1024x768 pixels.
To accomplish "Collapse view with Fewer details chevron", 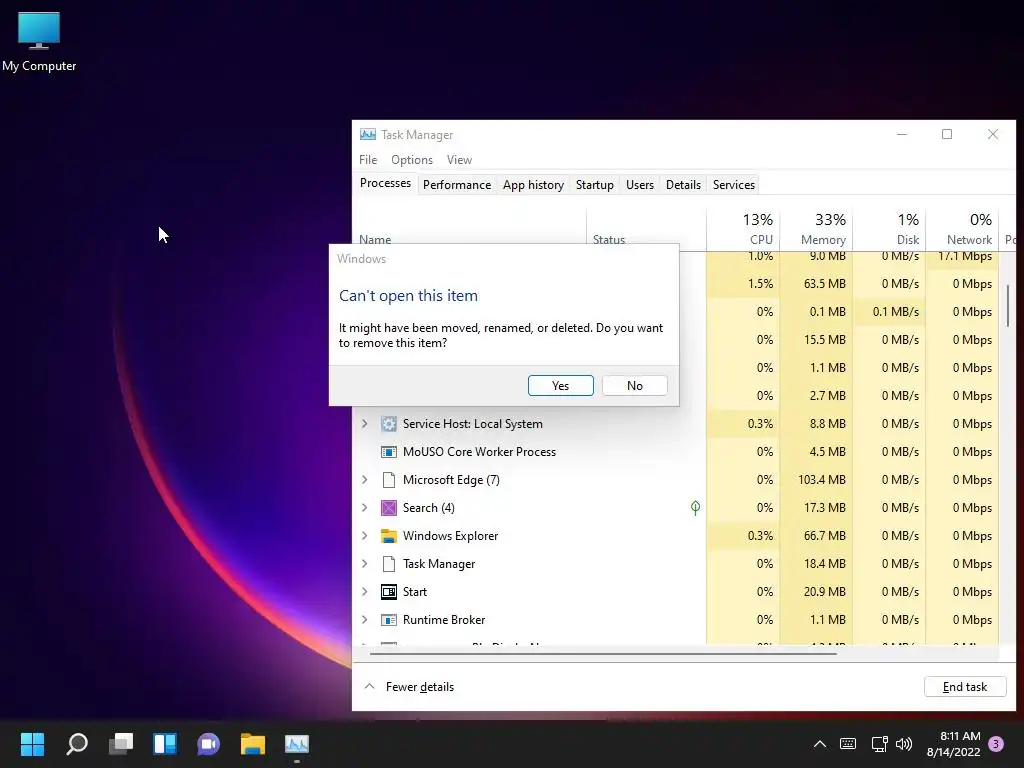I will tap(369, 686).
